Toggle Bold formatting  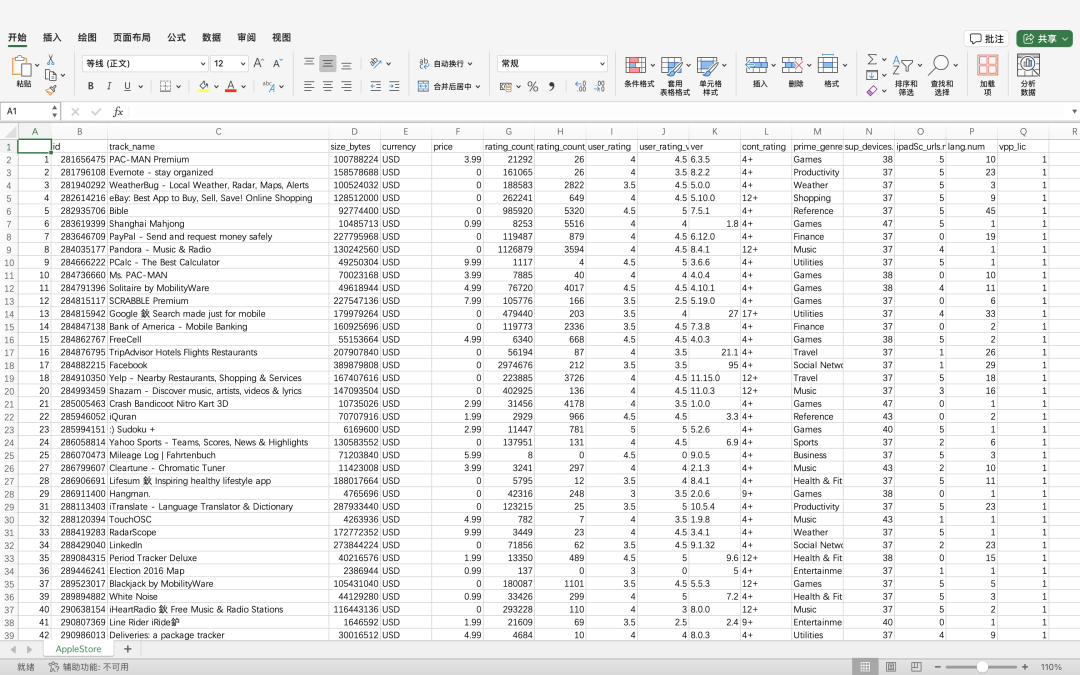(90, 86)
